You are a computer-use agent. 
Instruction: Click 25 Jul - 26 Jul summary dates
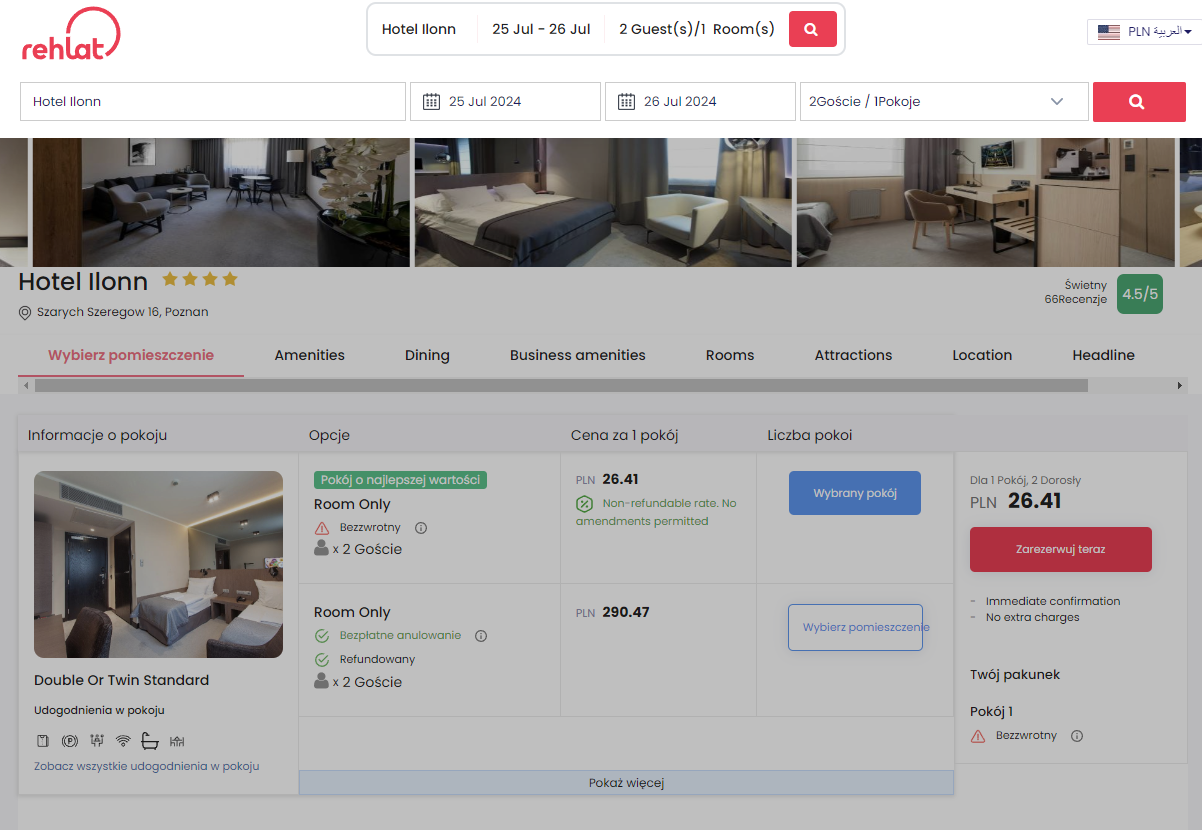pyautogui.click(x=541, y=29)
